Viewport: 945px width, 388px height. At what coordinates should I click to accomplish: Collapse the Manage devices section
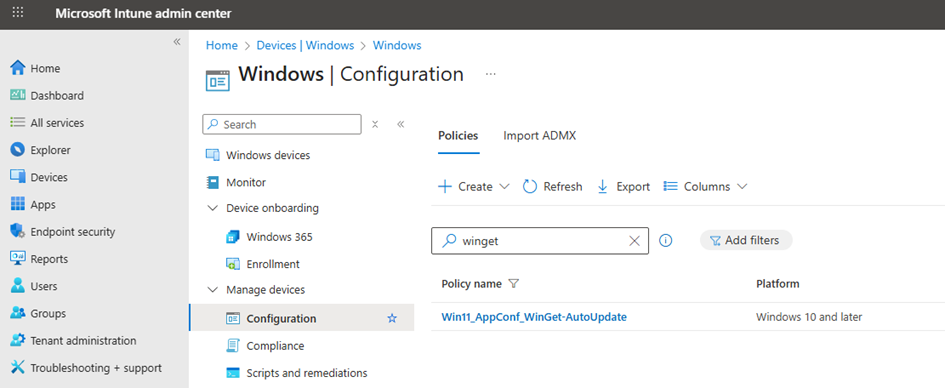212,290
